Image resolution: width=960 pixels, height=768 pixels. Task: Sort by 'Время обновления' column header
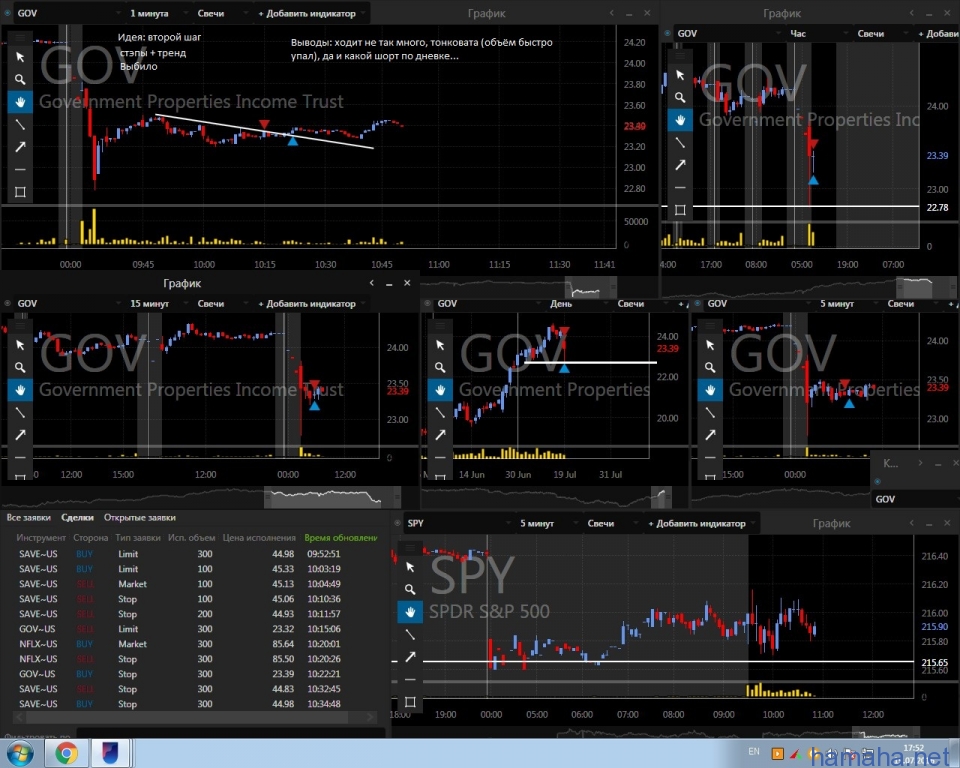[341, 537]
